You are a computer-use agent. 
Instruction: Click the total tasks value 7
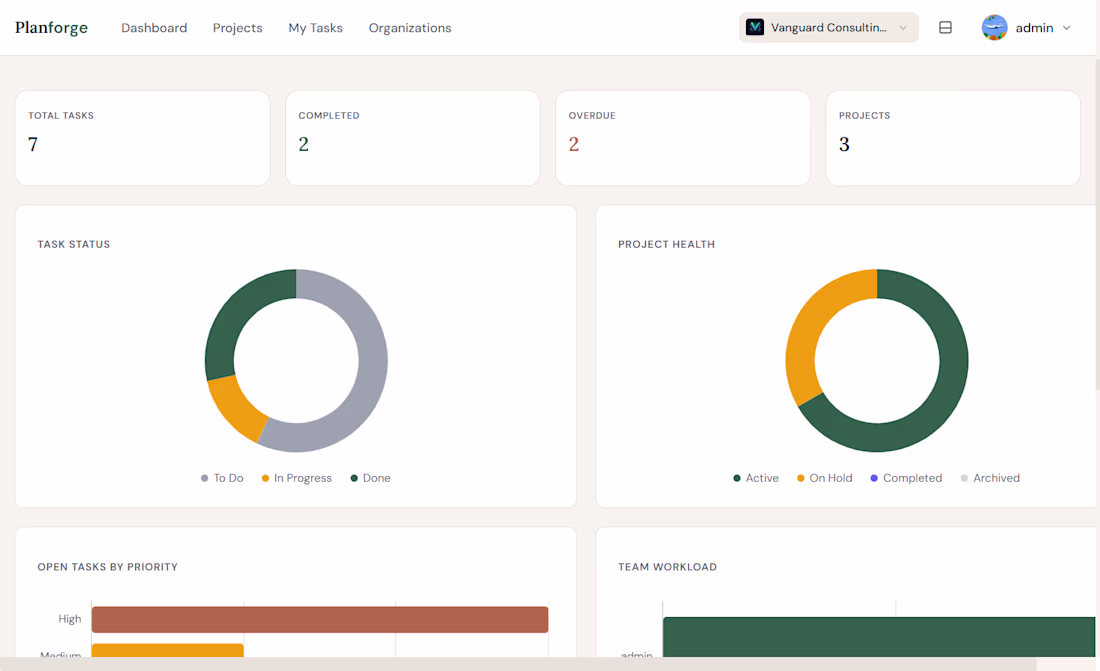pos(33,145)
